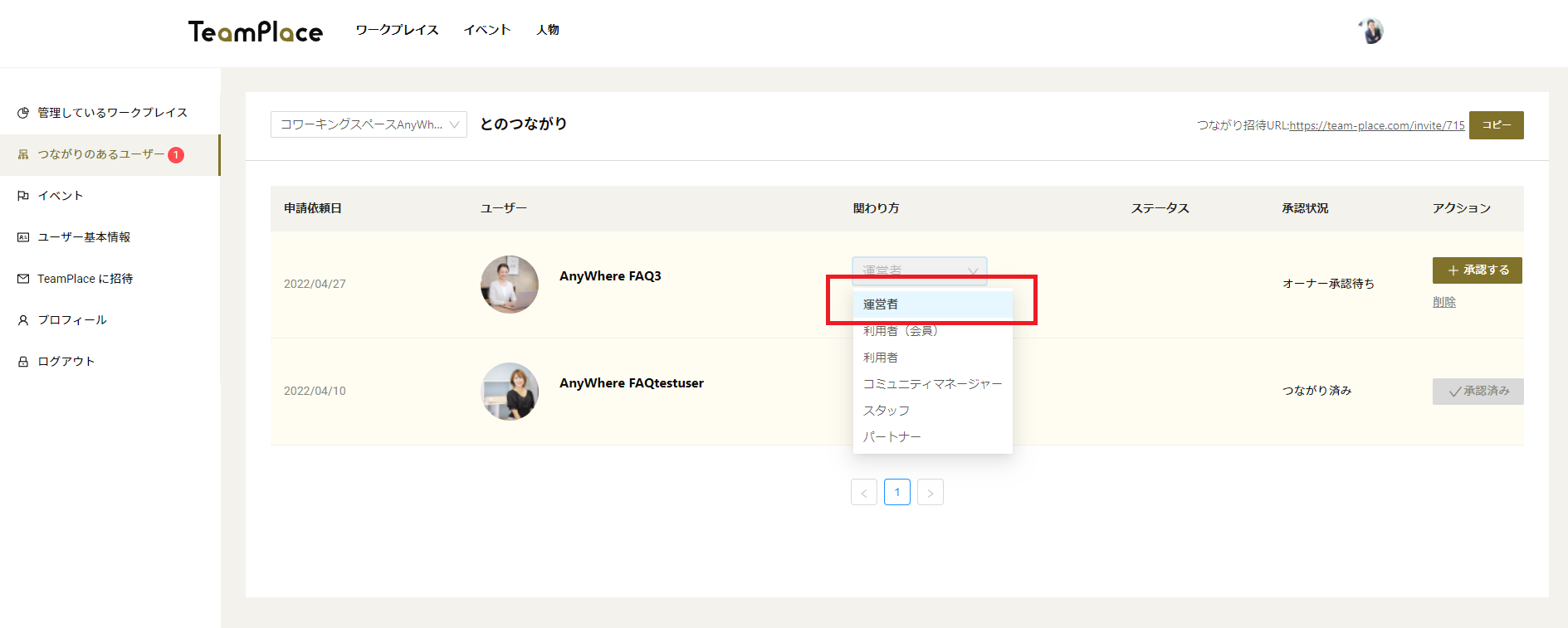
Task: Click the 削除 link
Action: coord(1443,302)
